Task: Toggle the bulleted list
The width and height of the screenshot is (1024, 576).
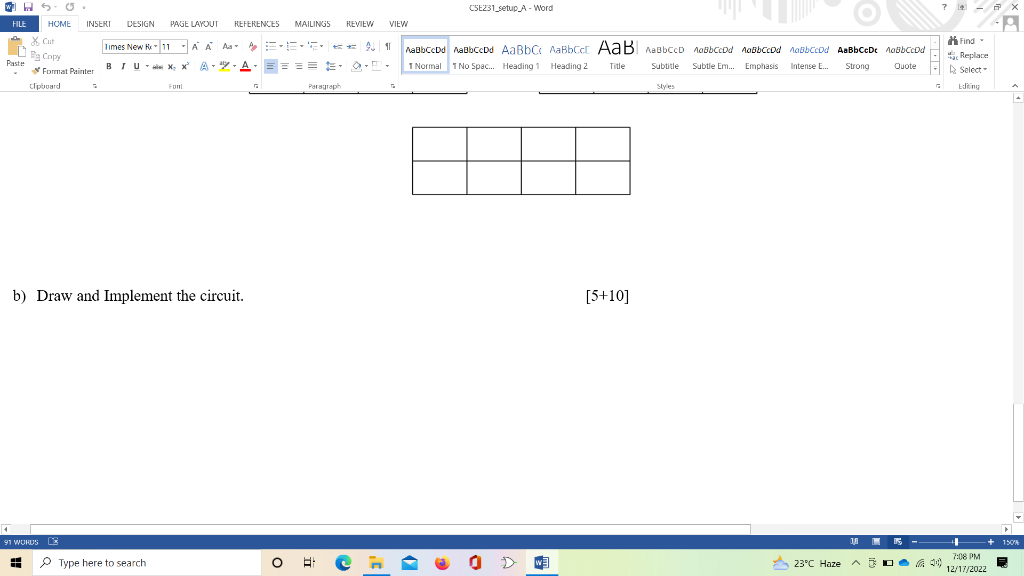Action: [x=270, y=44]
